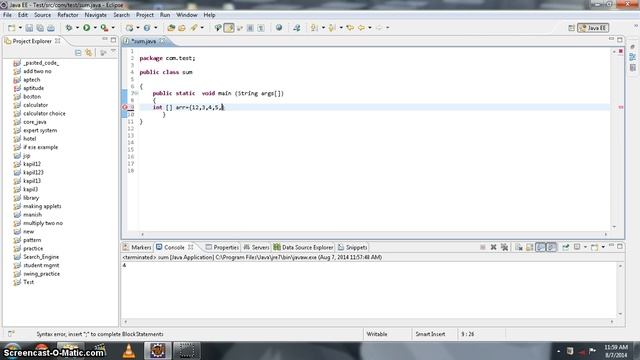Click the Print toolbar icon

click(x=51, y=28)
